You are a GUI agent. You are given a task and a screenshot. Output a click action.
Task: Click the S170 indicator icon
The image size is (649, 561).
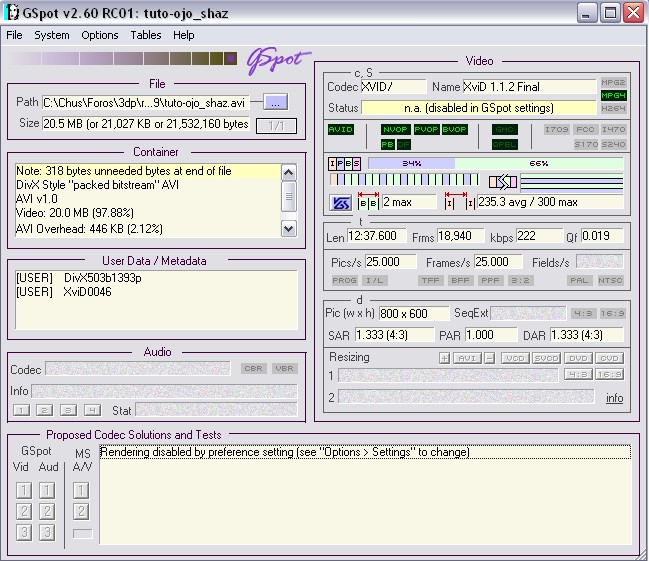click(x=586, y=144)
